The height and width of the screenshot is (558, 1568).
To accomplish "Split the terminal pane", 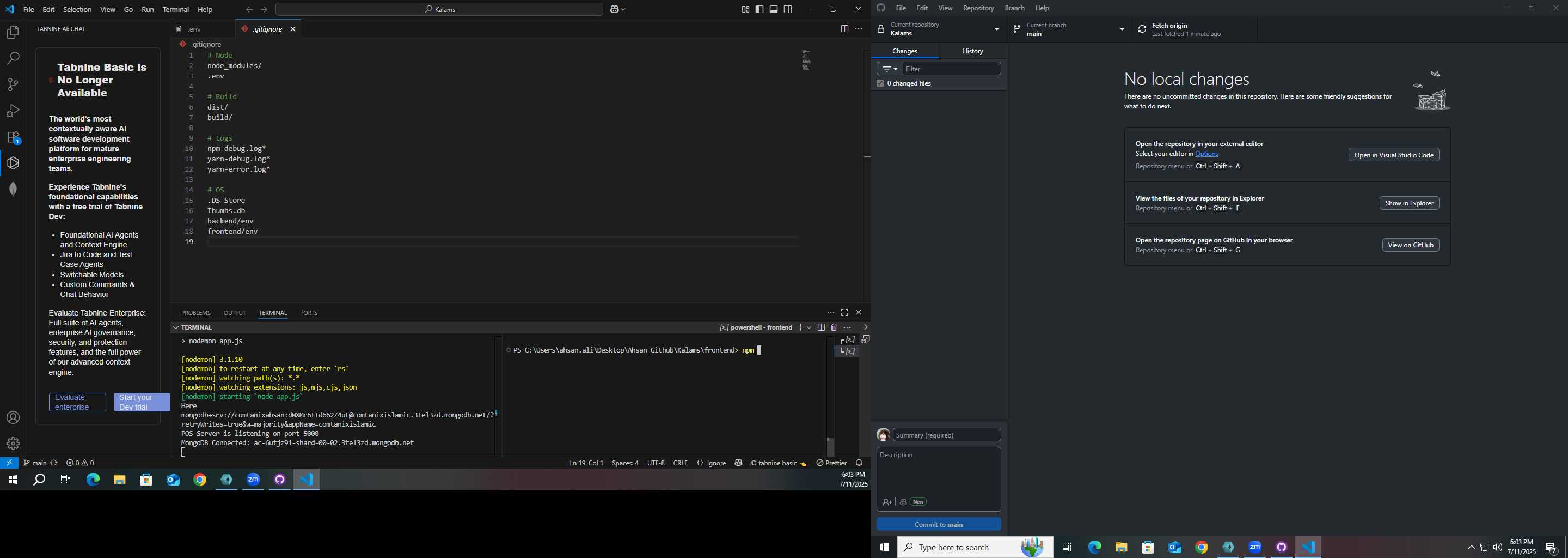I will [821, 327].
